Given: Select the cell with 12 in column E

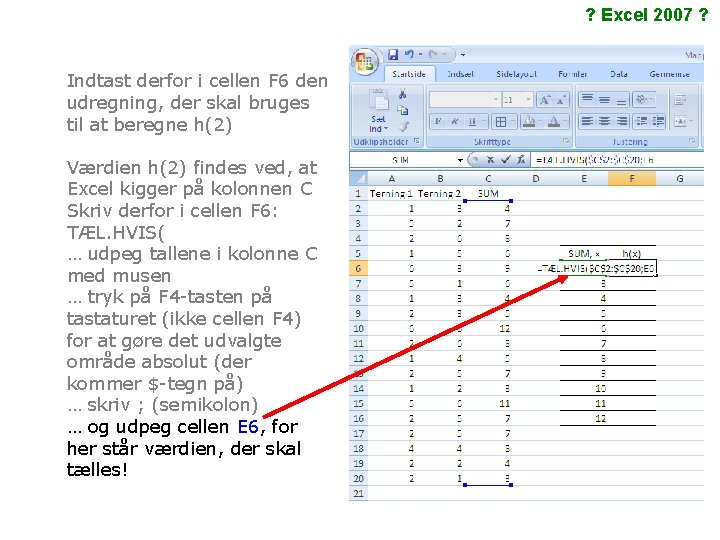Looking at the screenshot, I should [x=584, y=418].
